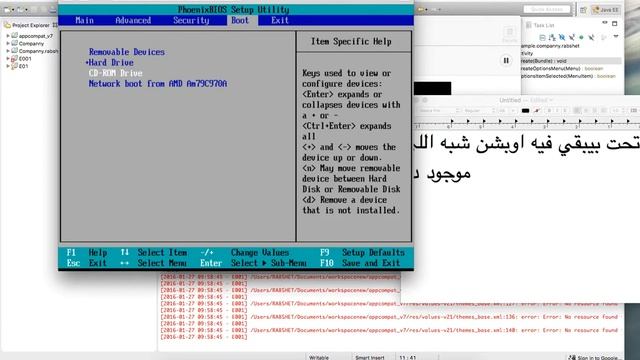Open the font size combo box in TextEdit
640x360 pixels.
507,111
